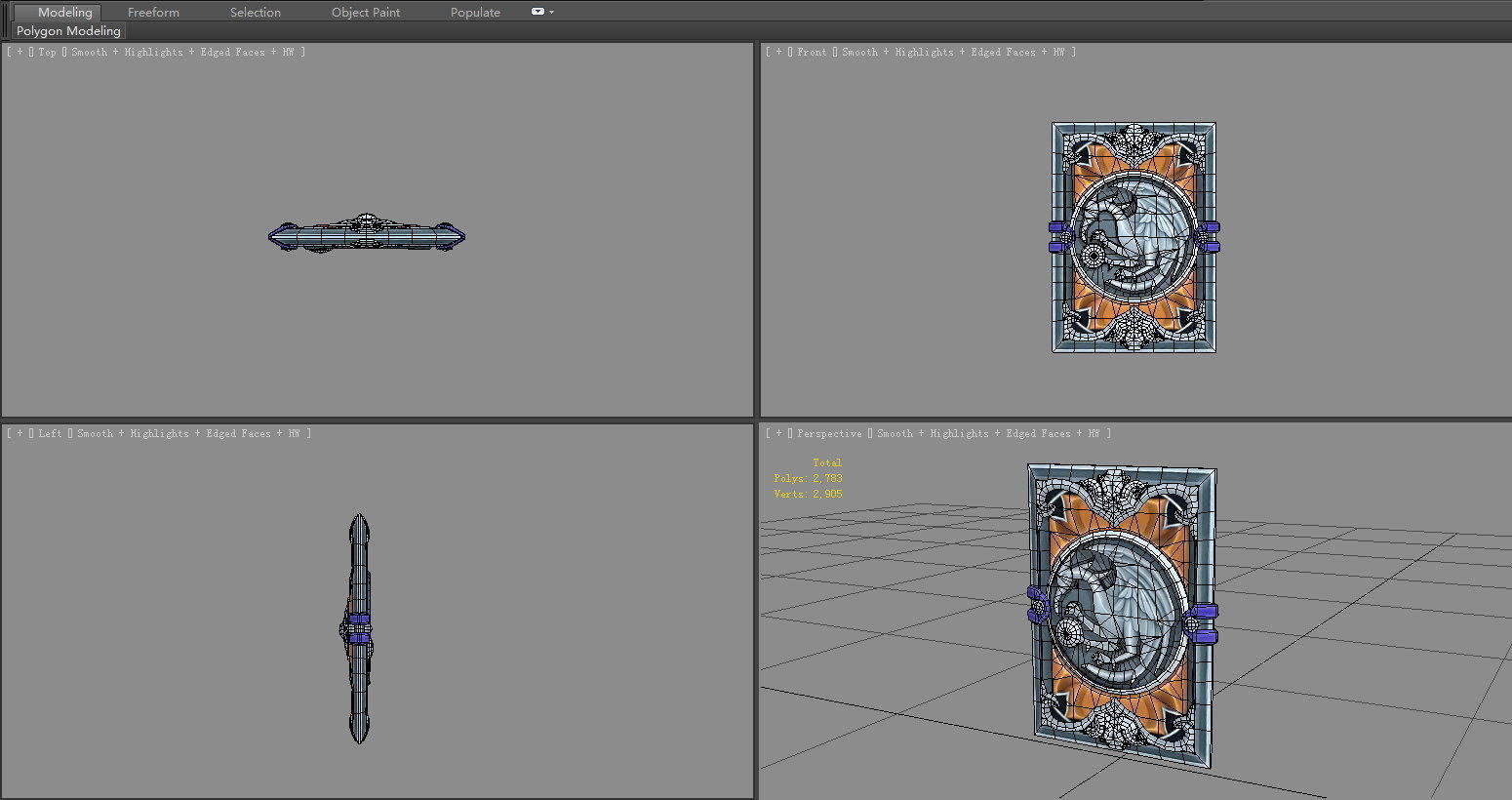Open shading menu in Perspective viewport
Screen dimensions: 1512x800
pyautogui.click(x=988, y=433)
